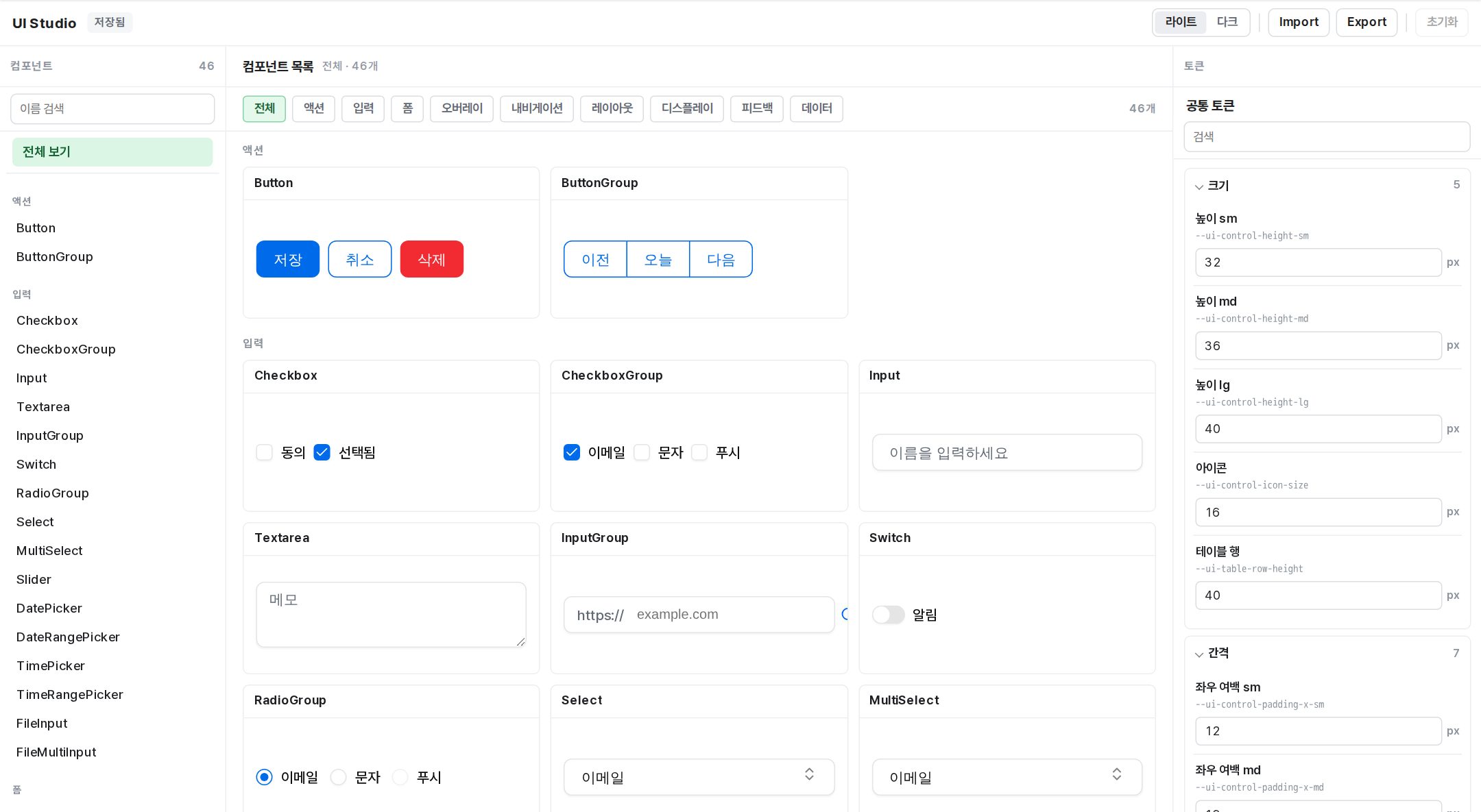The width and height of the screenshot is (1481, 812).
Task: Select the 전체 filter tab
Action: [x=264, y=108]
